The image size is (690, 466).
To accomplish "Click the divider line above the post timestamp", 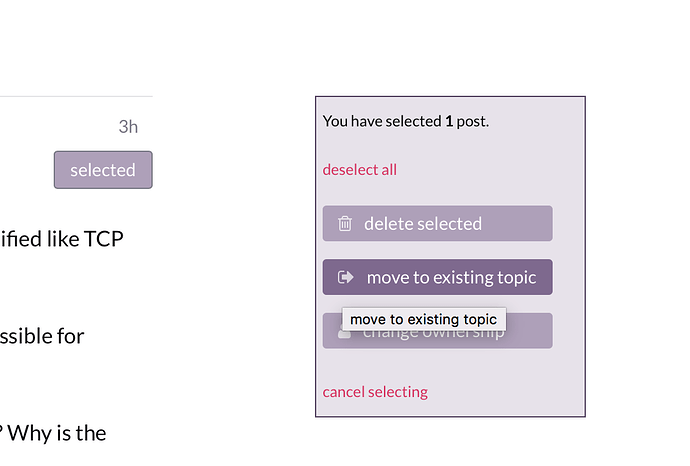I will (76, 96).
